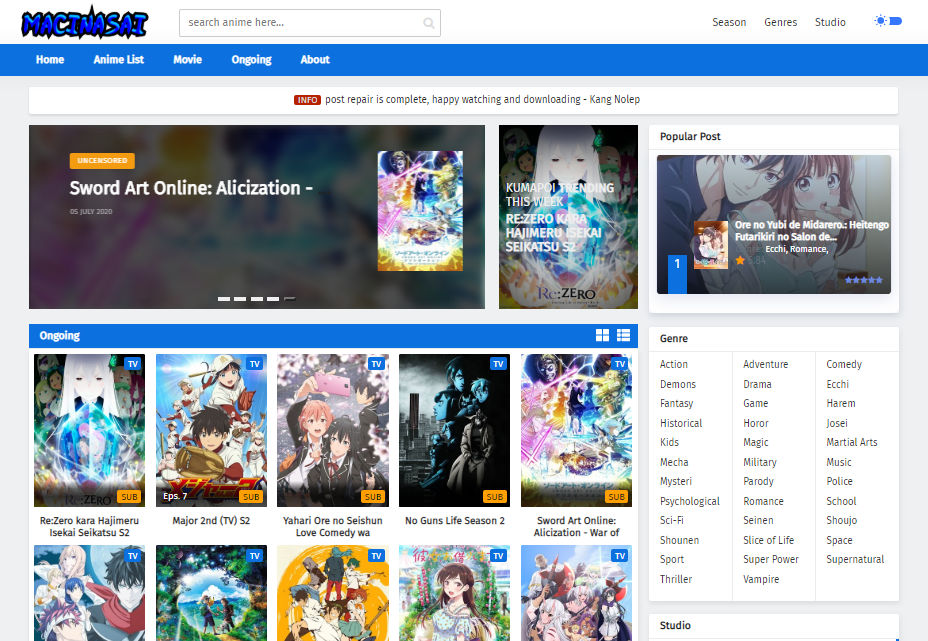Click the Eps. 7 label on Major 2nd
This screenshot has width=928, height=641.
tap(175, 496)
